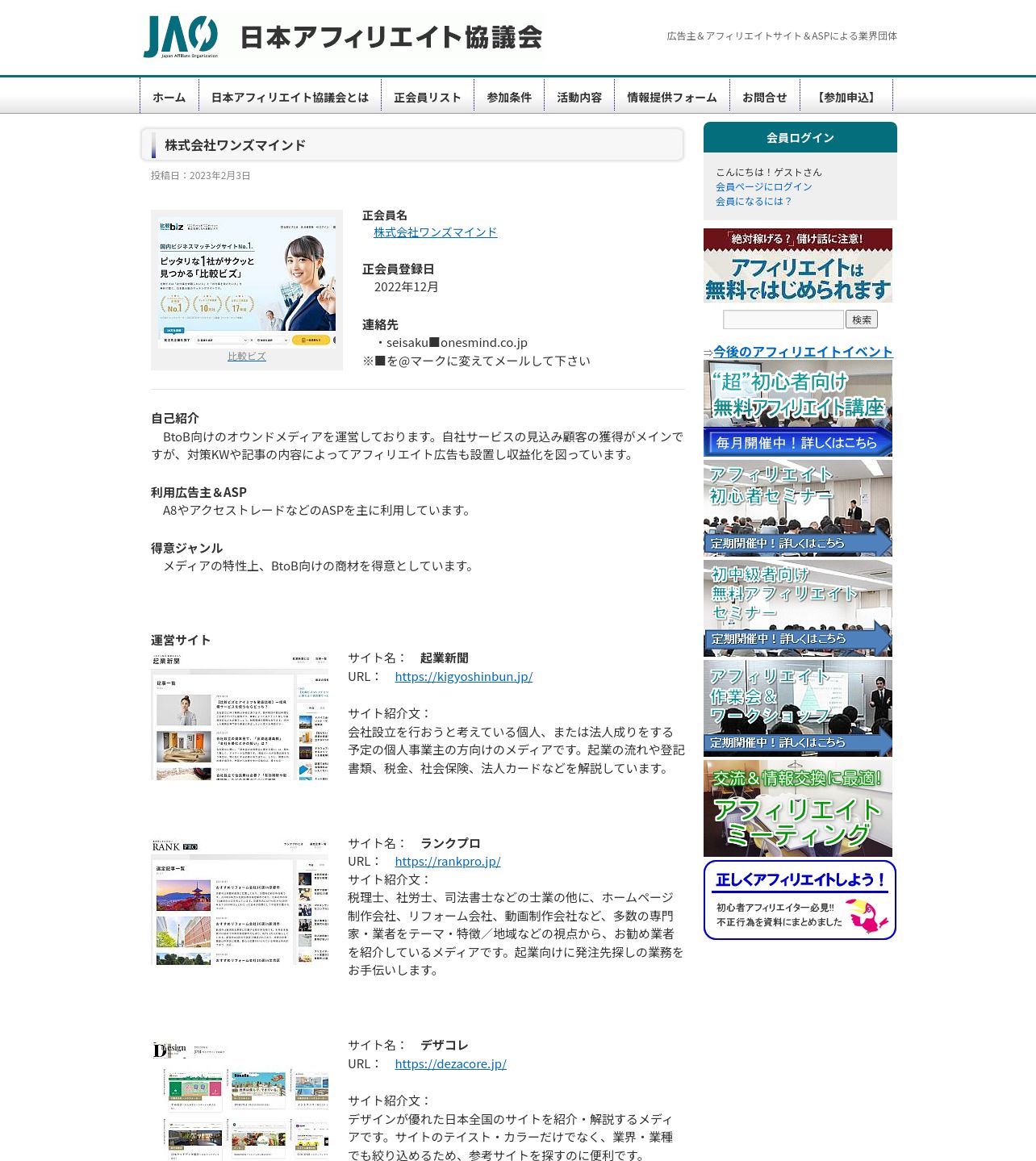The image size is (1036, 1161).
Task: Click the JAO logo at top
Action: tap(181, 36)
